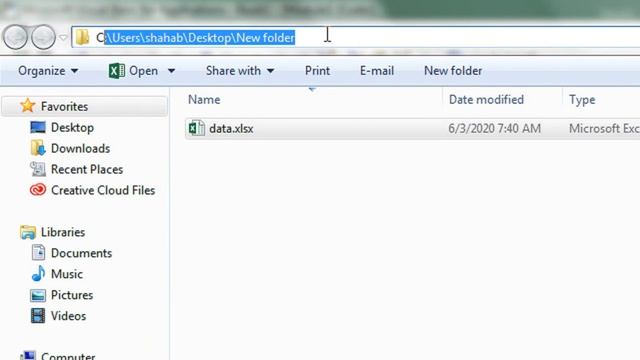Click Print in the toolbar
This screenshot has height=360, width=640.
point(317,71)
